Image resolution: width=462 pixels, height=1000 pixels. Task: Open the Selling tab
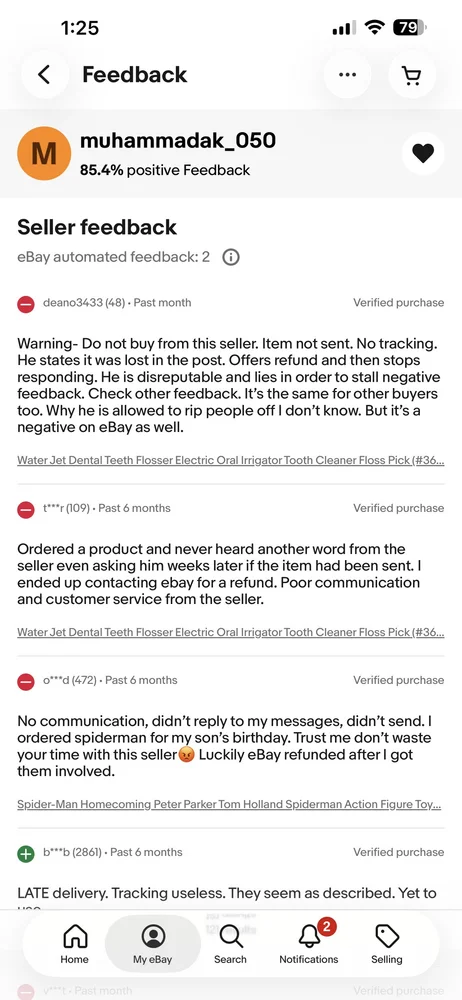point(387,944)
